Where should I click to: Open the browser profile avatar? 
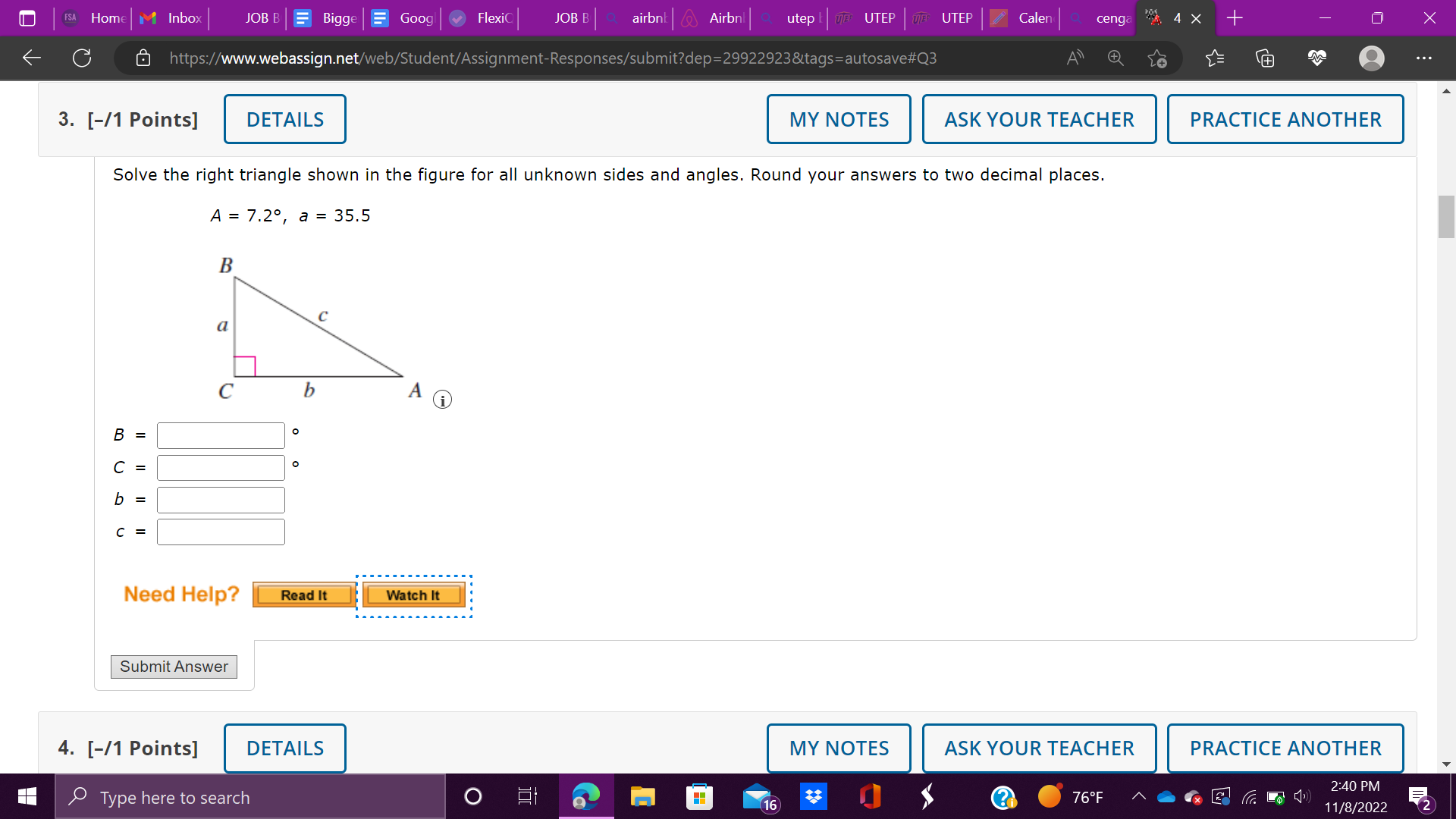click(1371, 58)
